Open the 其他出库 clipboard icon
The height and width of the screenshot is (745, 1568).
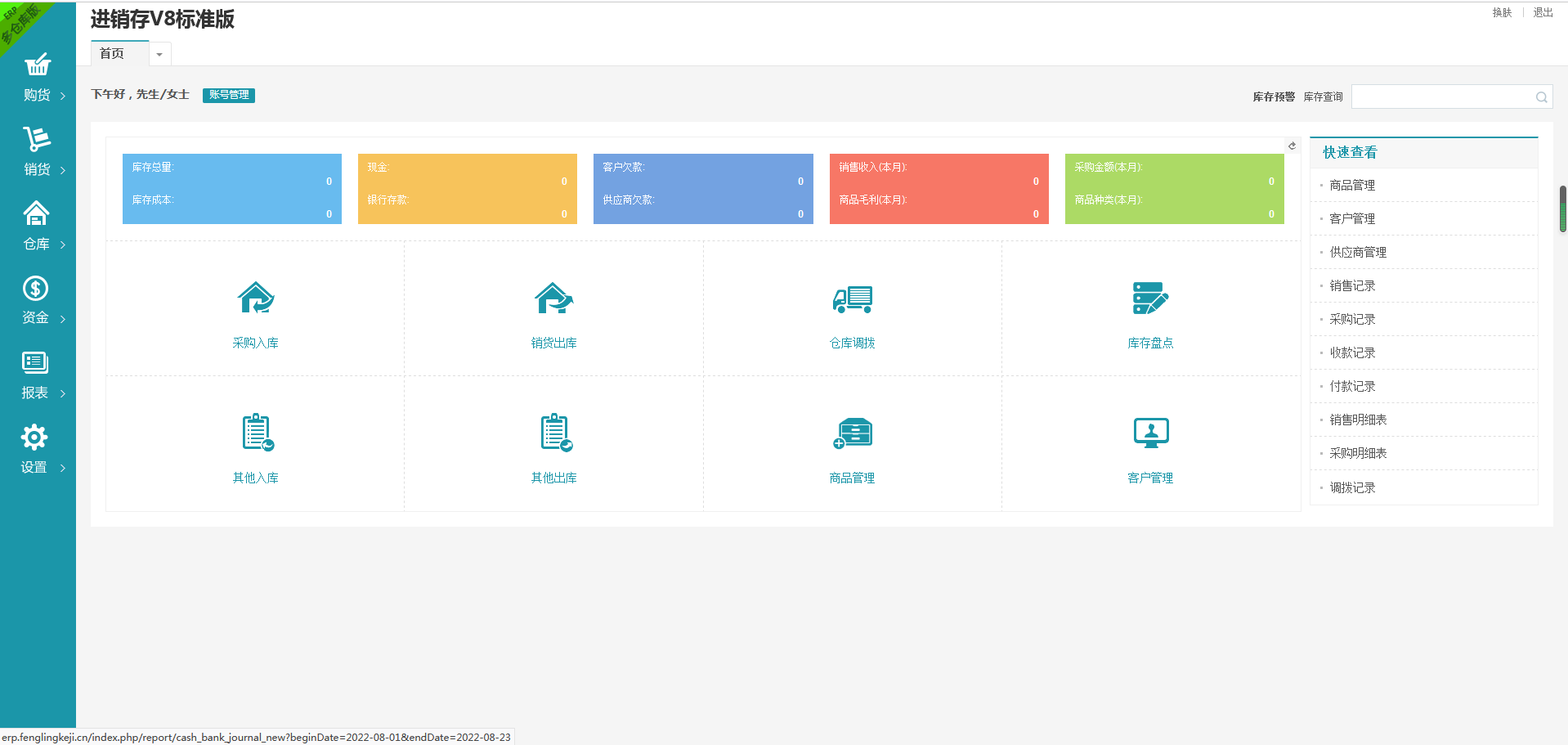coord(556,432)
